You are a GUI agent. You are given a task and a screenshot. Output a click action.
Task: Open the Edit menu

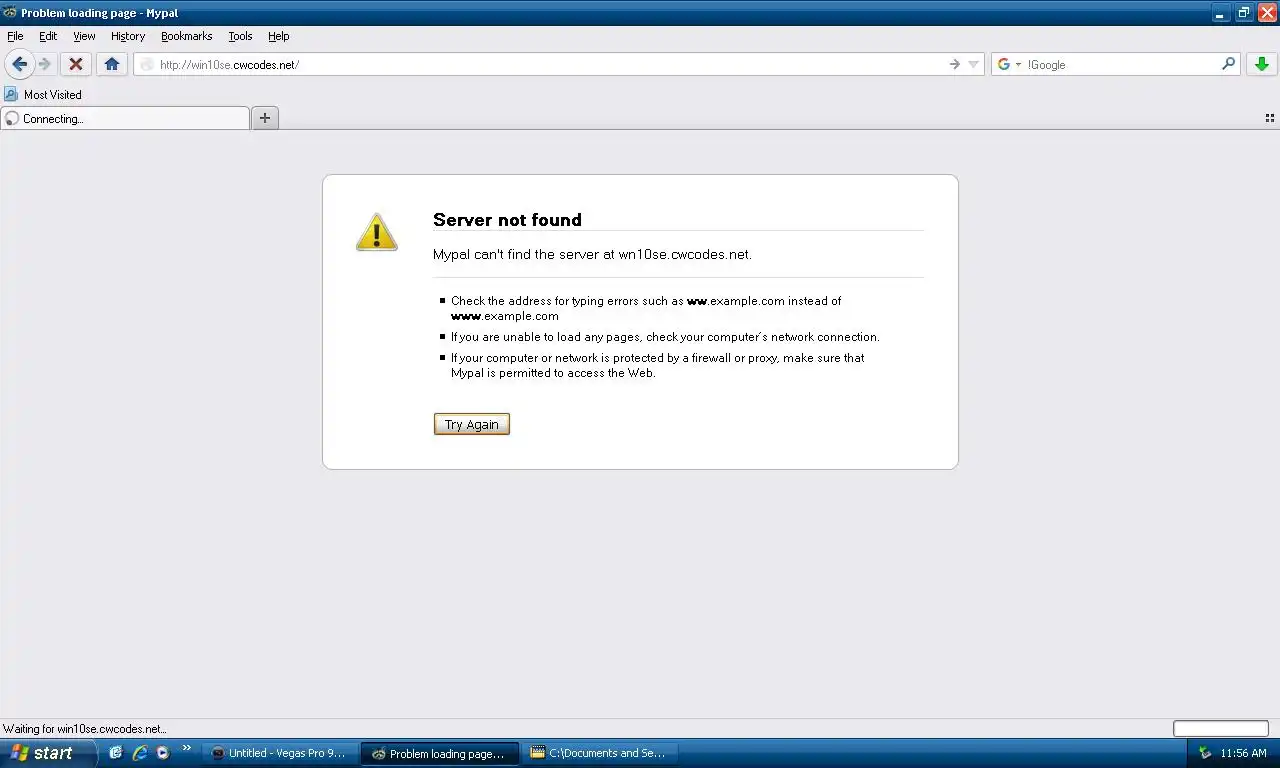click(48, 36)
